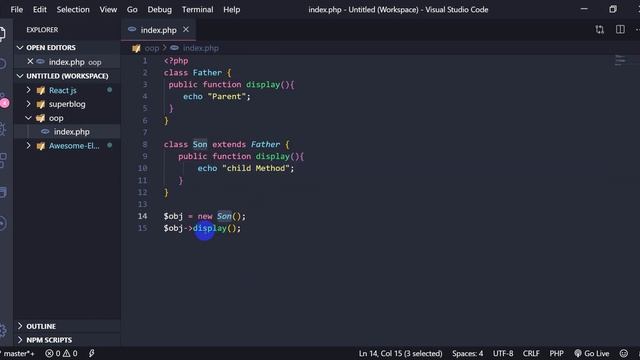Click the 'echo "child Method";' line
640x360 pixels.
tap(246, 168)
